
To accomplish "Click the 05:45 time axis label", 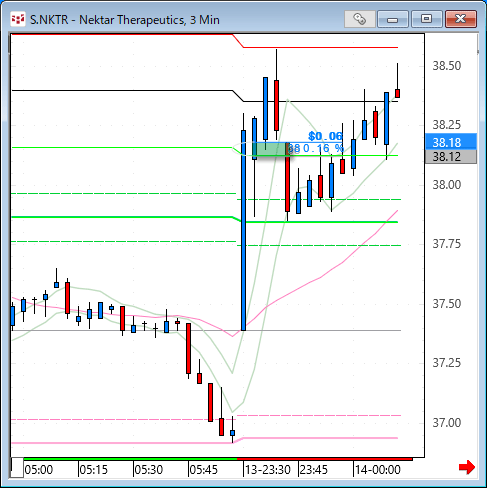I will point(203,470).
